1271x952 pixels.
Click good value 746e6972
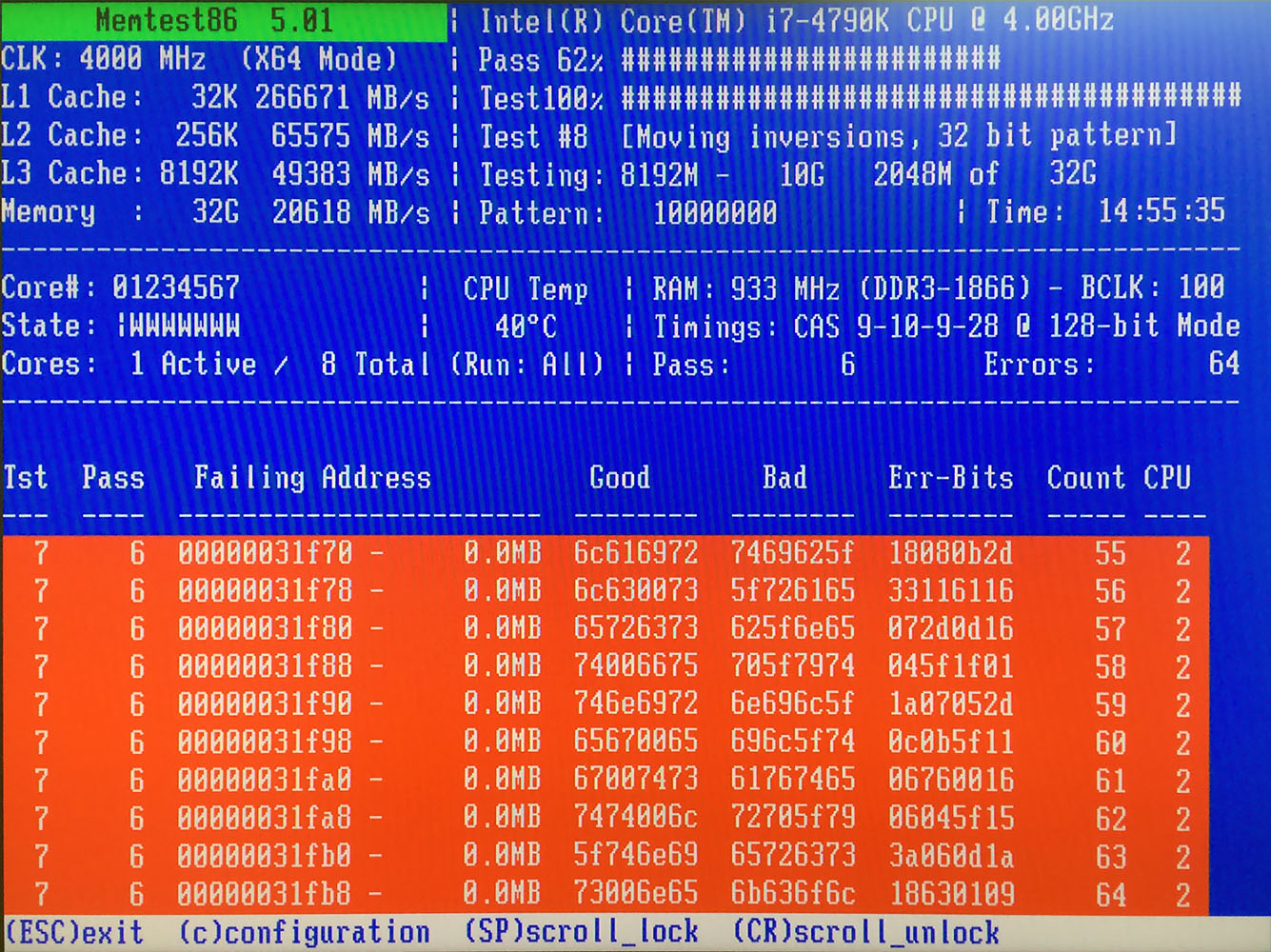pyautogui.click(x=636, y=704)
